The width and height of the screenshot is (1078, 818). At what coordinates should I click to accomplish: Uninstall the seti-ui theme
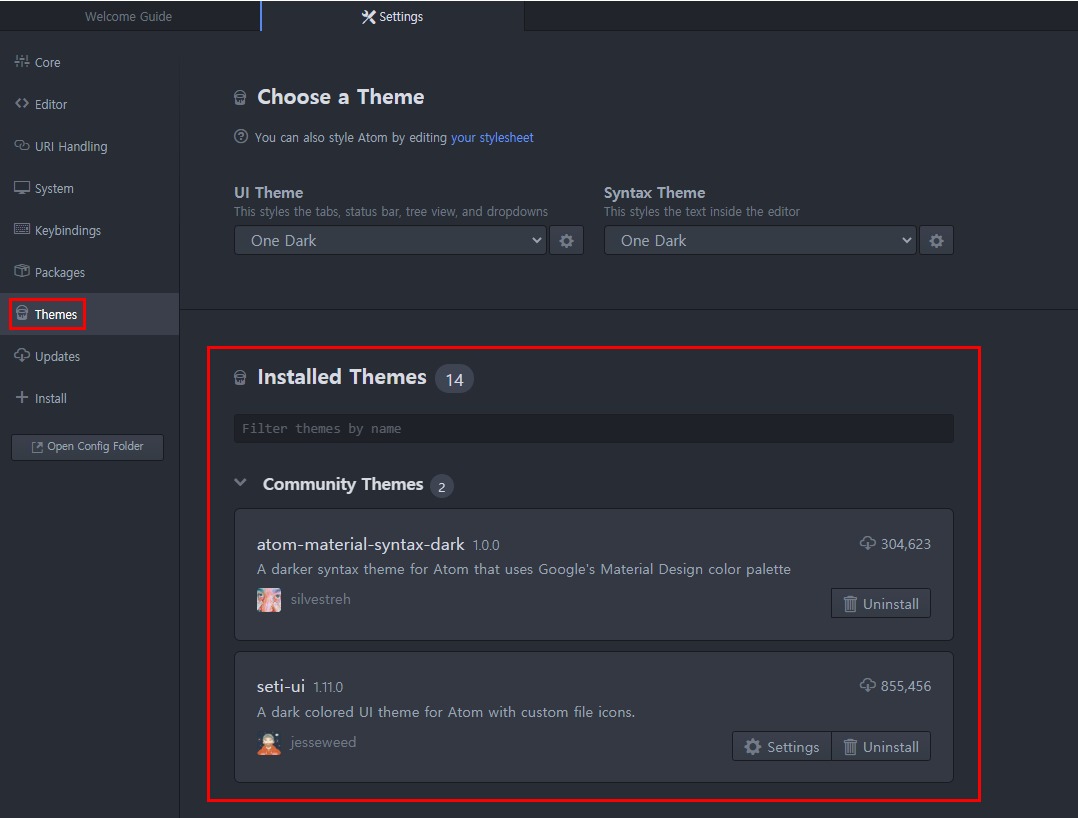[881, 747]
